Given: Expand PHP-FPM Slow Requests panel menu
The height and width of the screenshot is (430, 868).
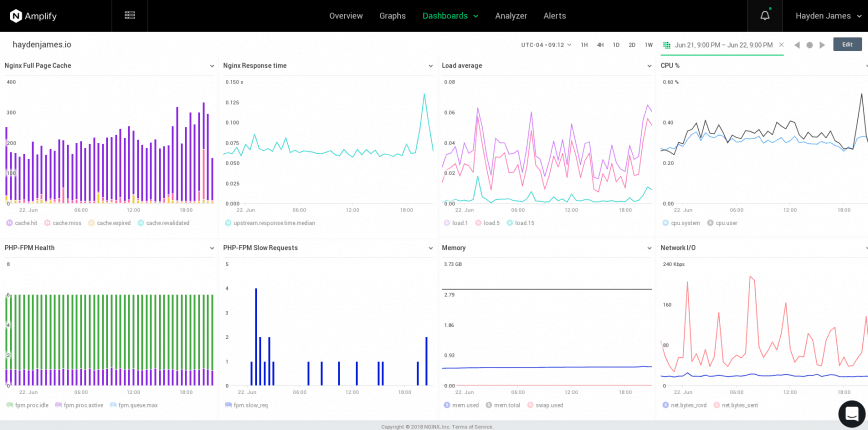Looking at the screenshot, I should point(431,248).
